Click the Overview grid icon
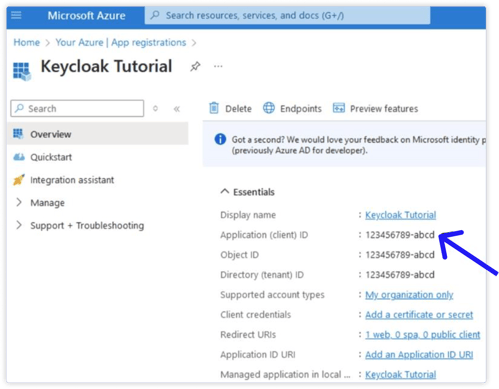Image resolution: width=499 pixels, height=389 pixels. point(18,134)
